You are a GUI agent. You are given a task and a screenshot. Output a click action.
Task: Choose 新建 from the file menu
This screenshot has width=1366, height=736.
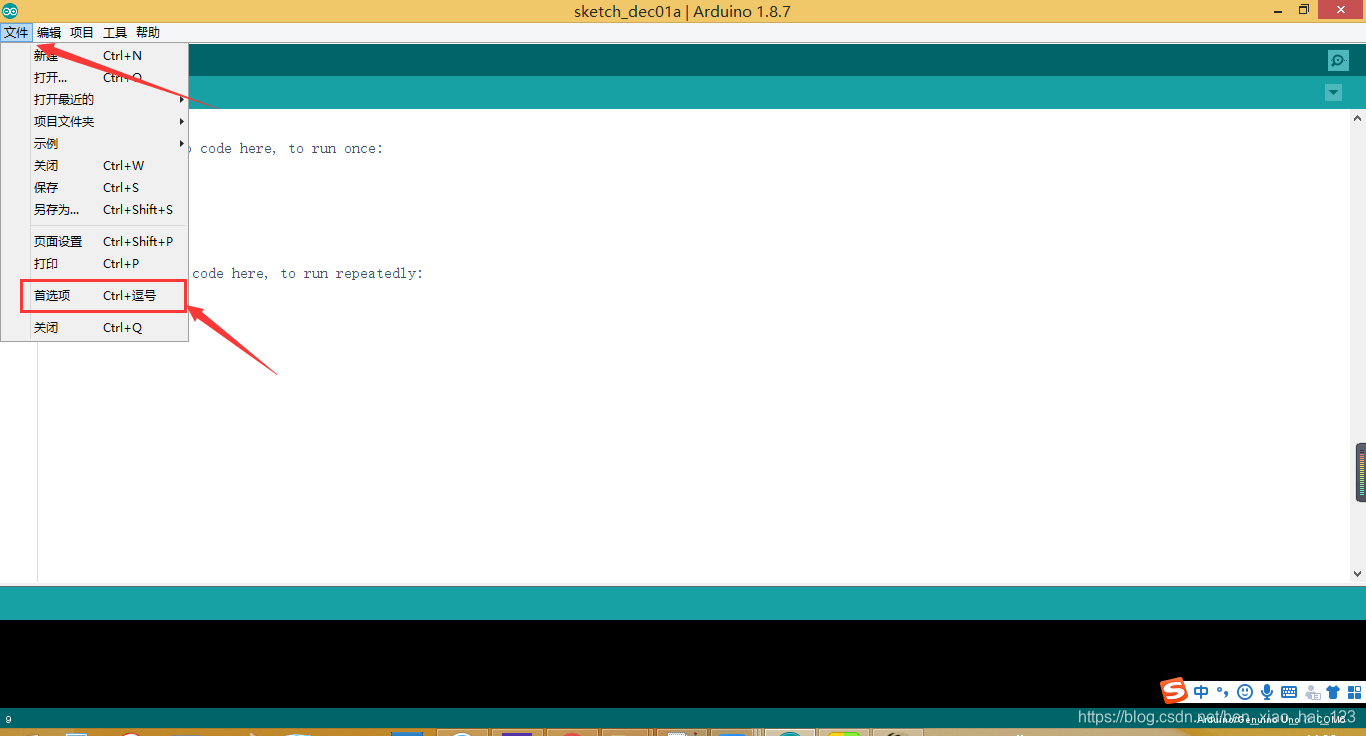95,56
